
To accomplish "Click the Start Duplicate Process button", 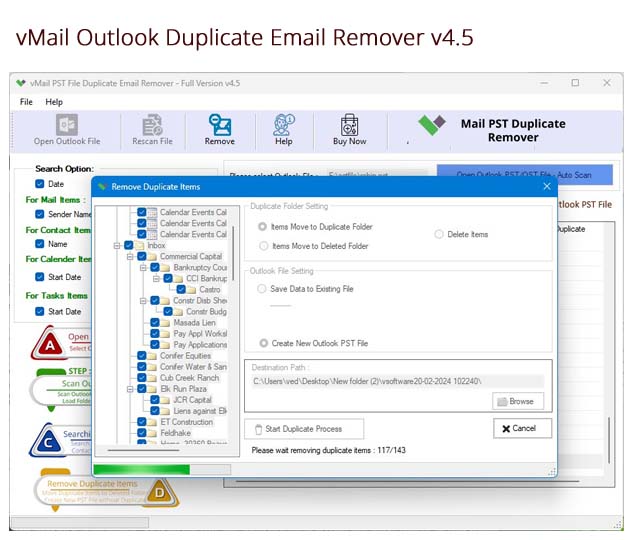I will coord(304,428).
